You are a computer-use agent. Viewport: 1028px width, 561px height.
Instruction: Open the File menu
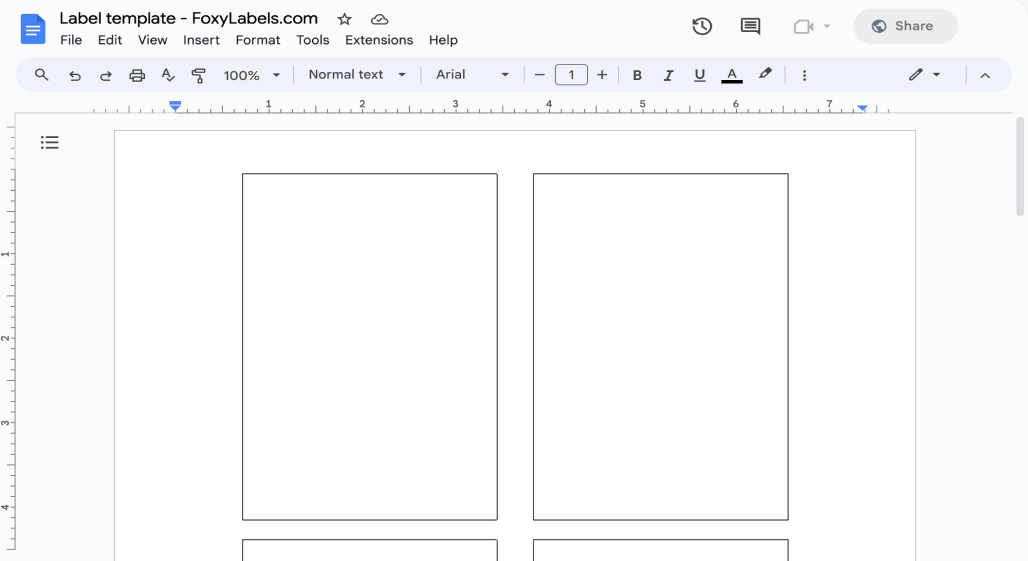coord(71,40)
